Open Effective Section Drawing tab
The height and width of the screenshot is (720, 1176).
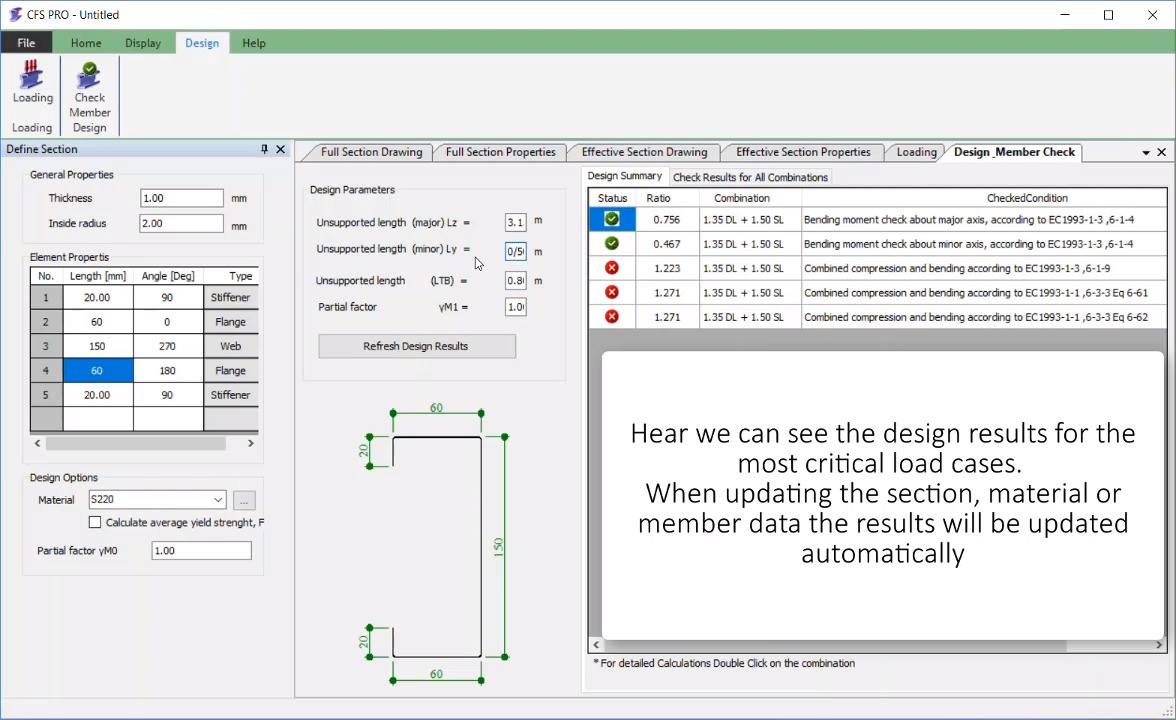[x=644, y=152]
